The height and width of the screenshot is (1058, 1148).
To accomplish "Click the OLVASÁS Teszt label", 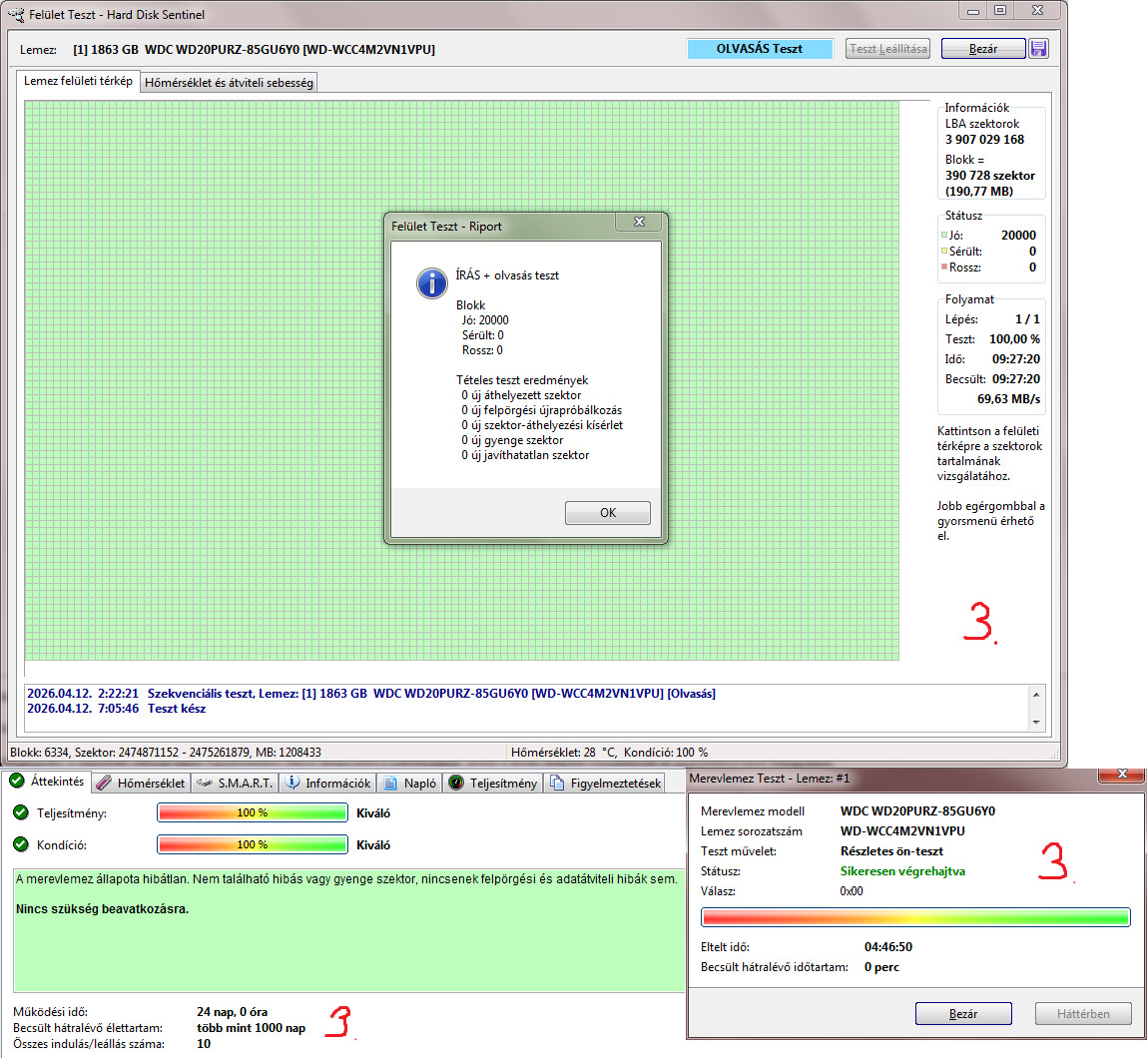I will tap(760, 48).
